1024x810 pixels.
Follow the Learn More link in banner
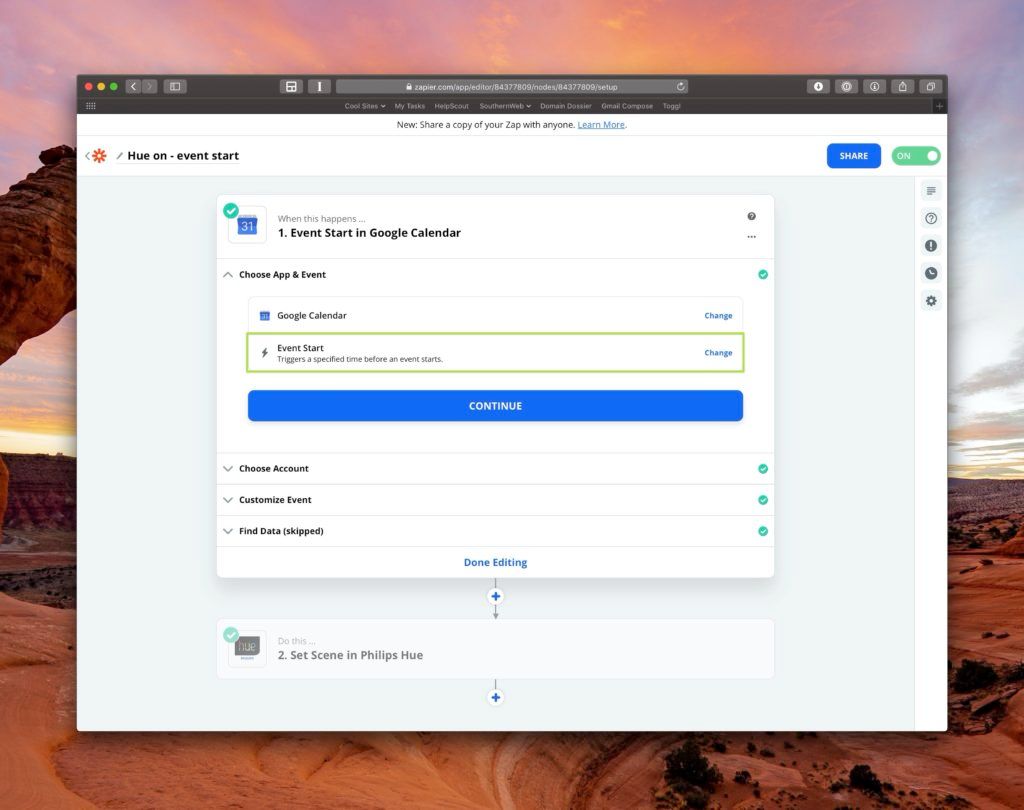pos(601,125)
